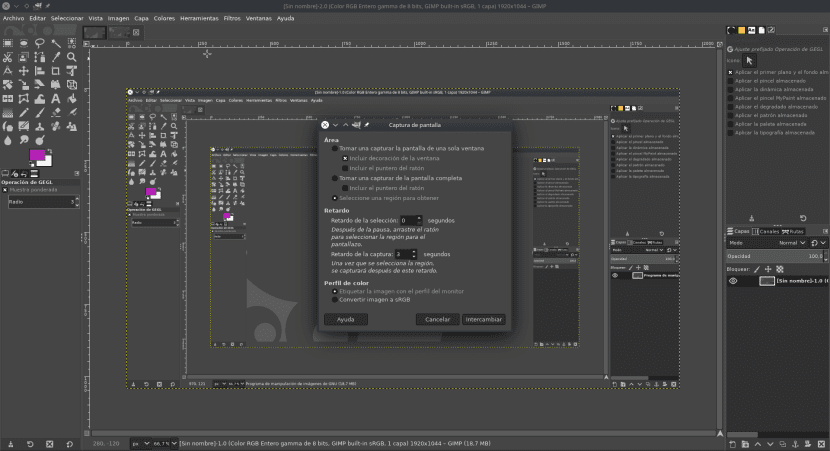Select 'Tomar una captura de la pantalla completa' option

[x=336, y=178]
